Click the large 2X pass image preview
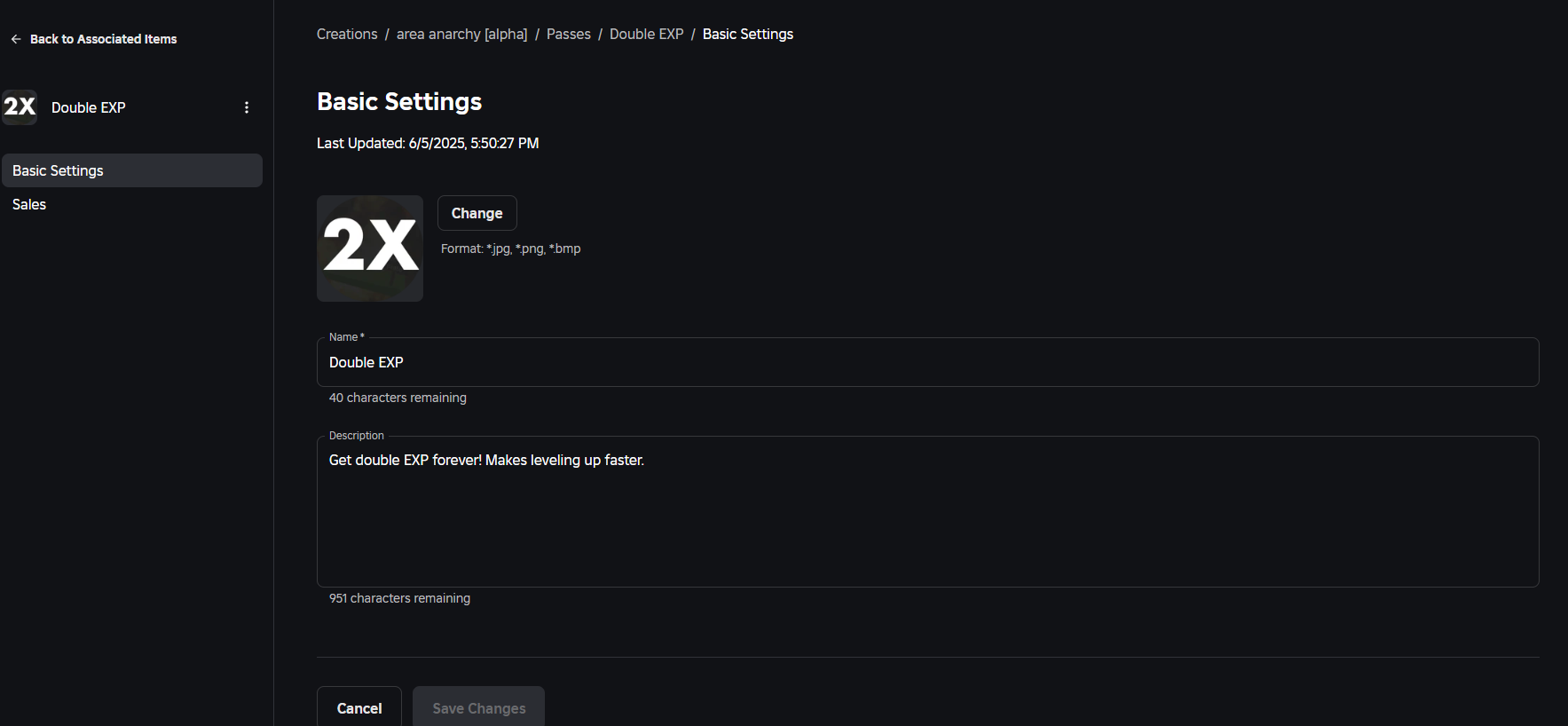Image resolution: width=1568 pixels, height=726 pixels. (369, 248)
